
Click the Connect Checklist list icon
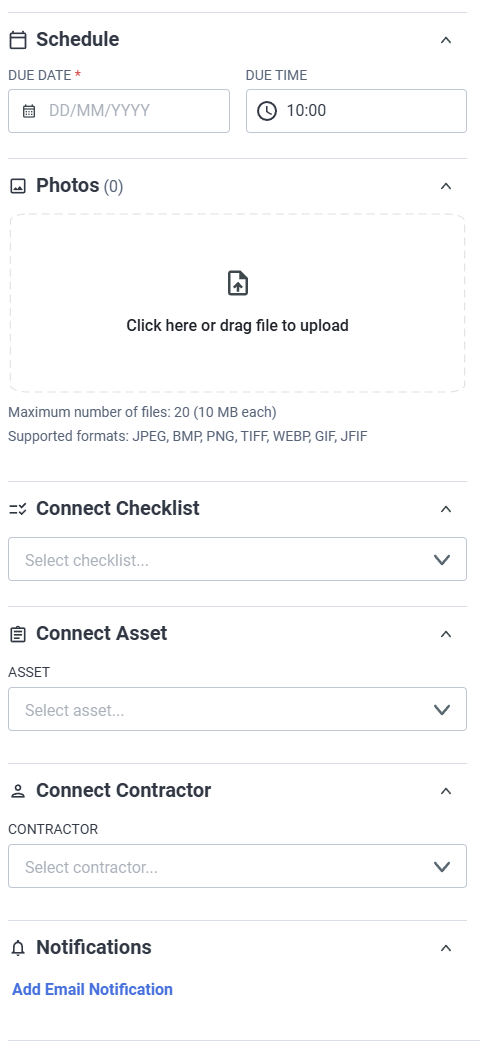coord(18,509)
